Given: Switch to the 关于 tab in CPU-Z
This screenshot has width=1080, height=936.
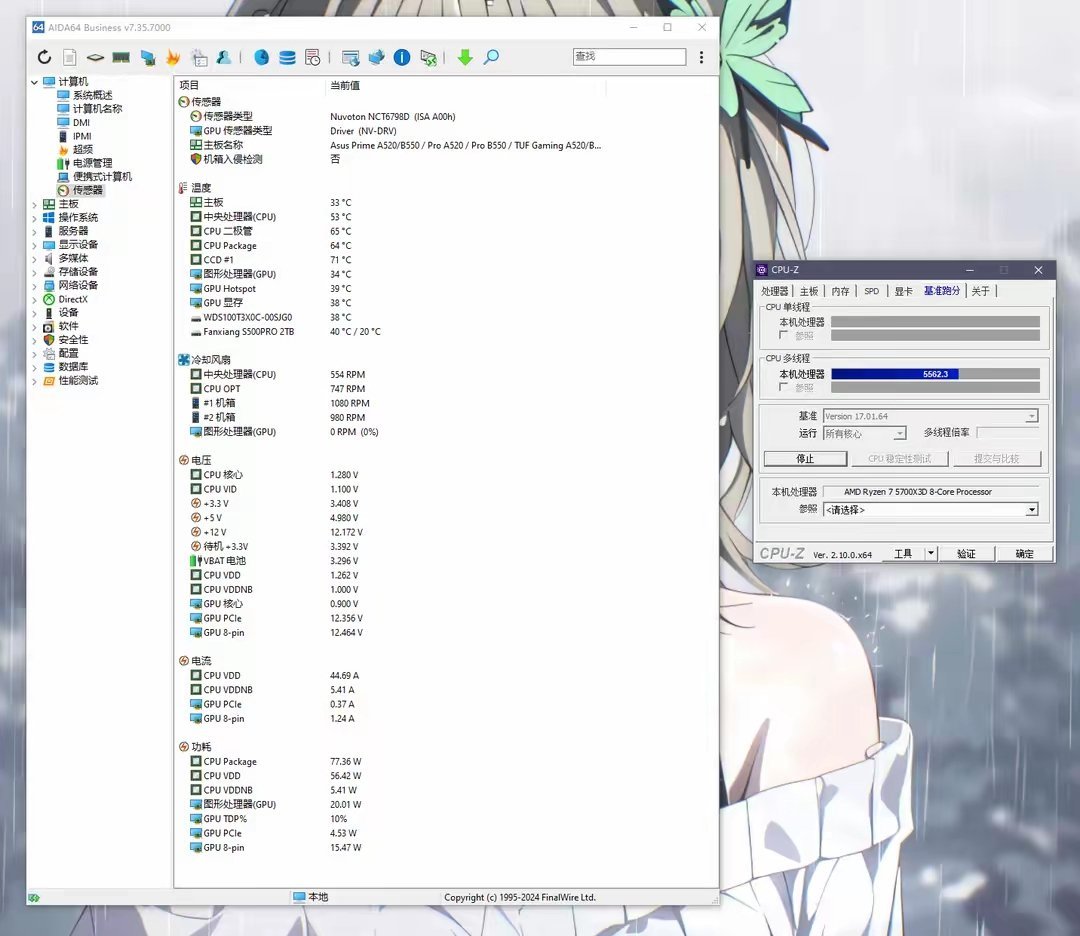Looking at the screenshot, I should pyautogui.click(x=980, y=291).
